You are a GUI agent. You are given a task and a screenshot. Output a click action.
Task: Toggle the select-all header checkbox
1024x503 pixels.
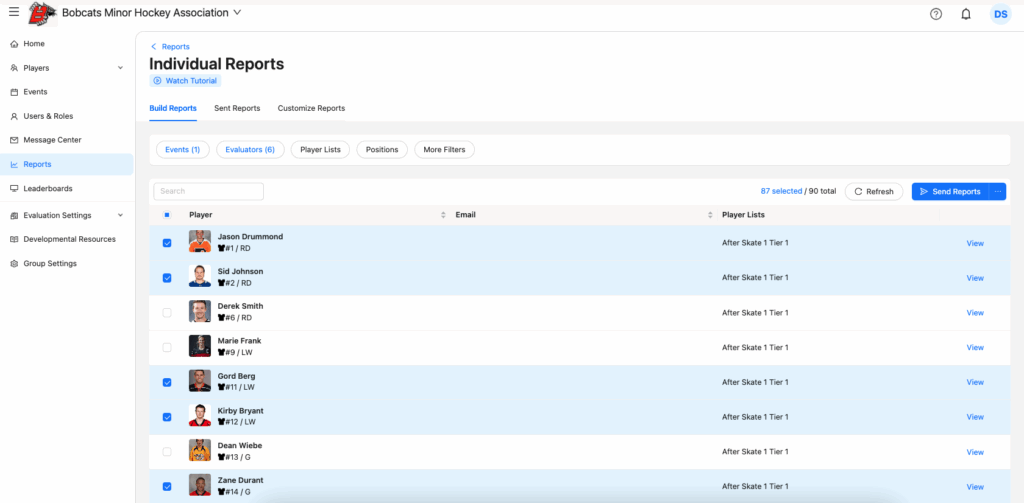167,215
